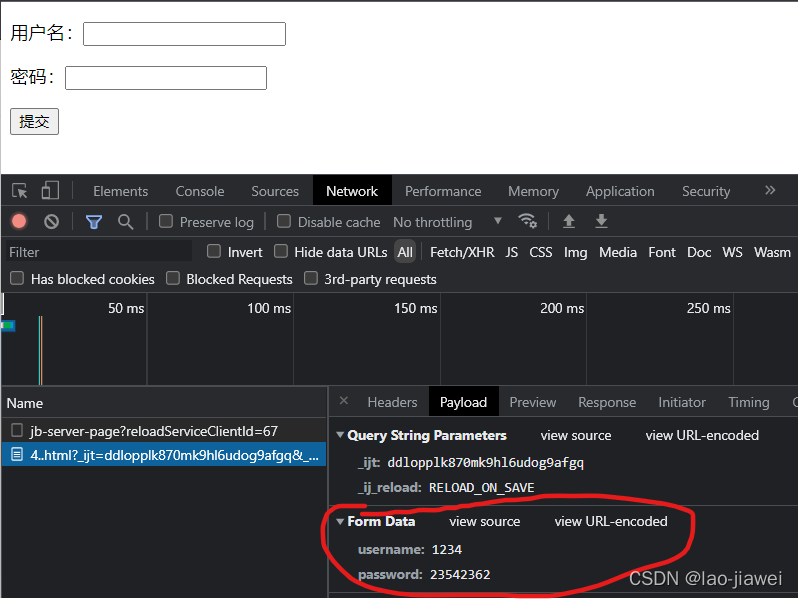Filter by JS requests

click(x=511, y=252)
